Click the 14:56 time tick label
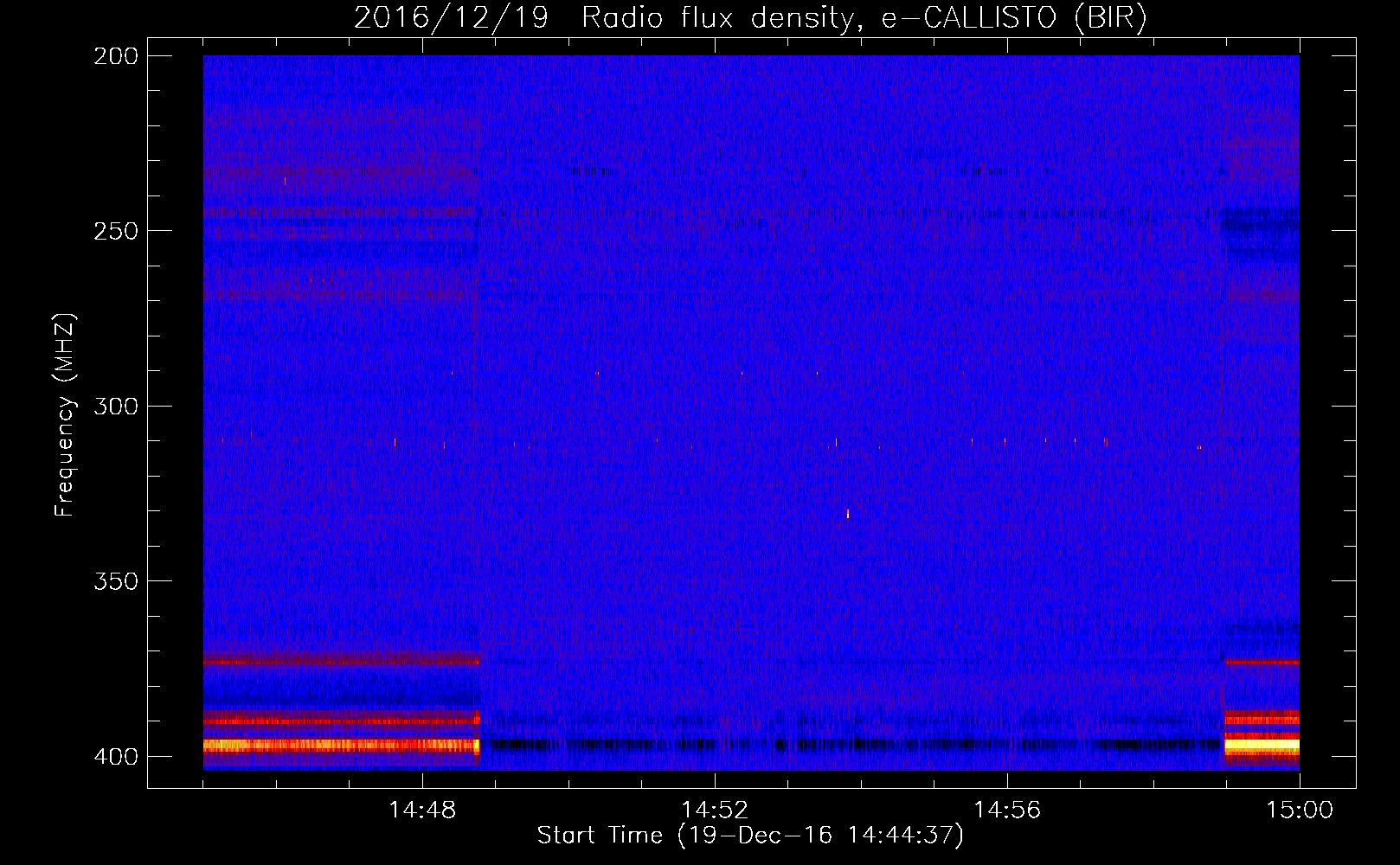Screen dimensions: 1400x865 click(1007, 811)
